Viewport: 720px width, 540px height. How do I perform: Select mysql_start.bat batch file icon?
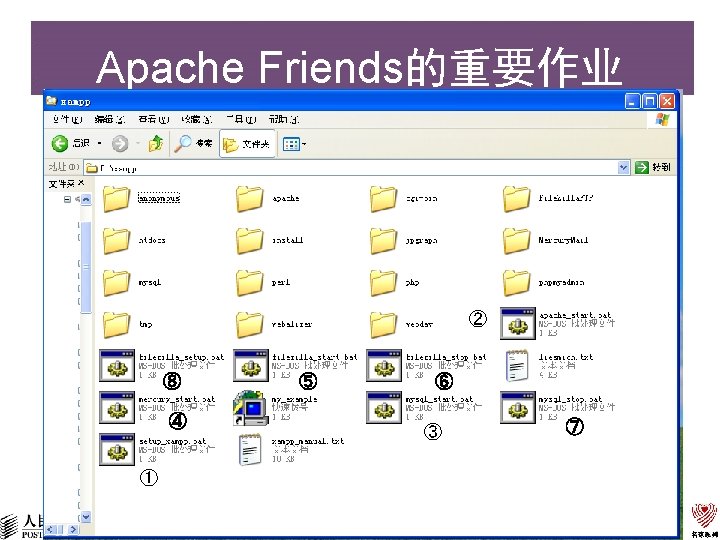[384, 407]
